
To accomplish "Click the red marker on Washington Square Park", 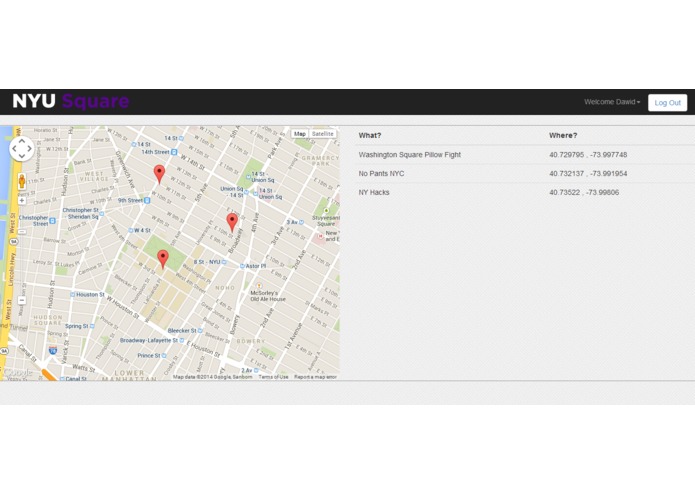I will (x=163, y=259).
